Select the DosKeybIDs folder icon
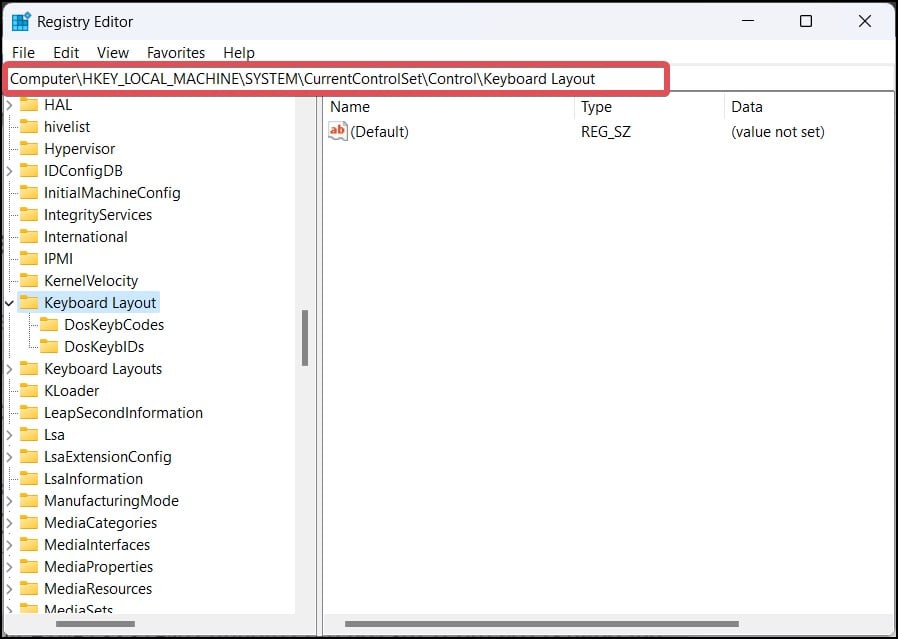Screen dimensions: 898x639 [49, 346]
